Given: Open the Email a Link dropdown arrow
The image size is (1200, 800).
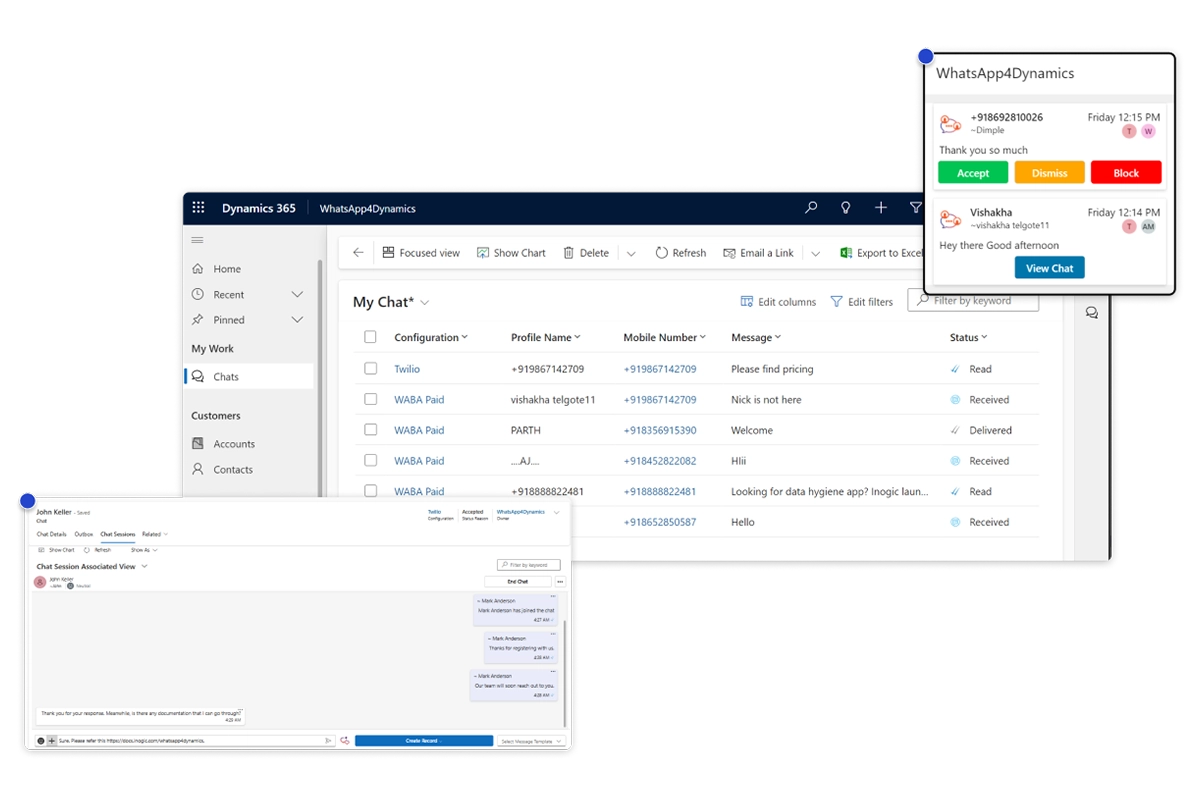Looking at the screenshot, I should click(816, 254).
